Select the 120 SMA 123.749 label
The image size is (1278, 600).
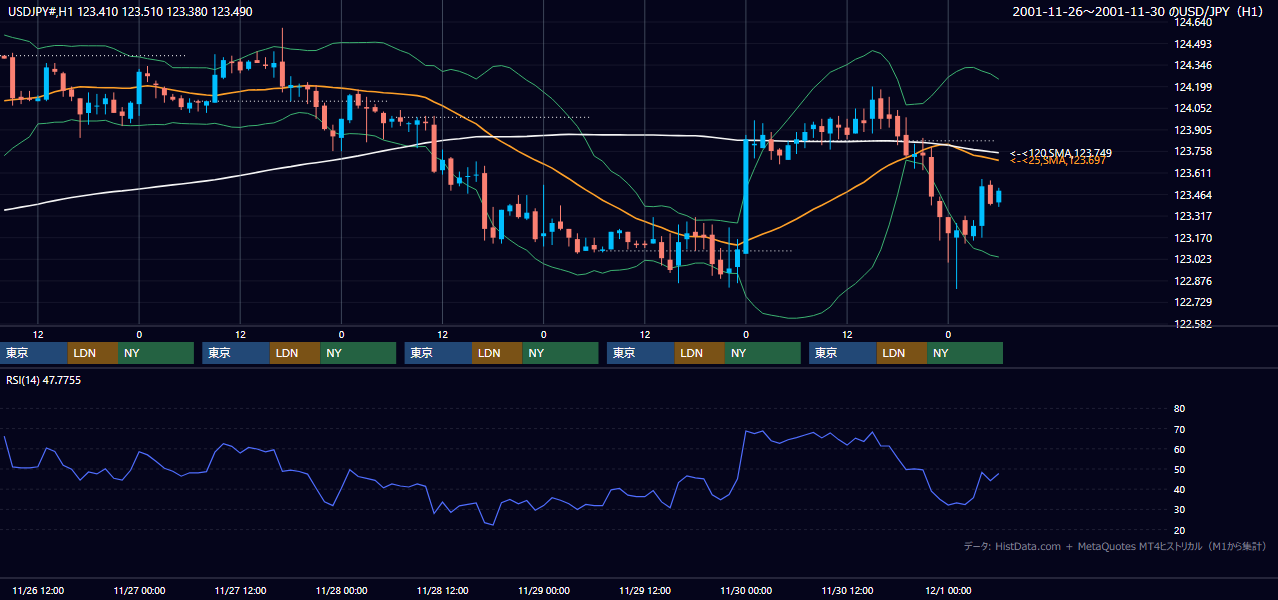tap(1061, 153)
